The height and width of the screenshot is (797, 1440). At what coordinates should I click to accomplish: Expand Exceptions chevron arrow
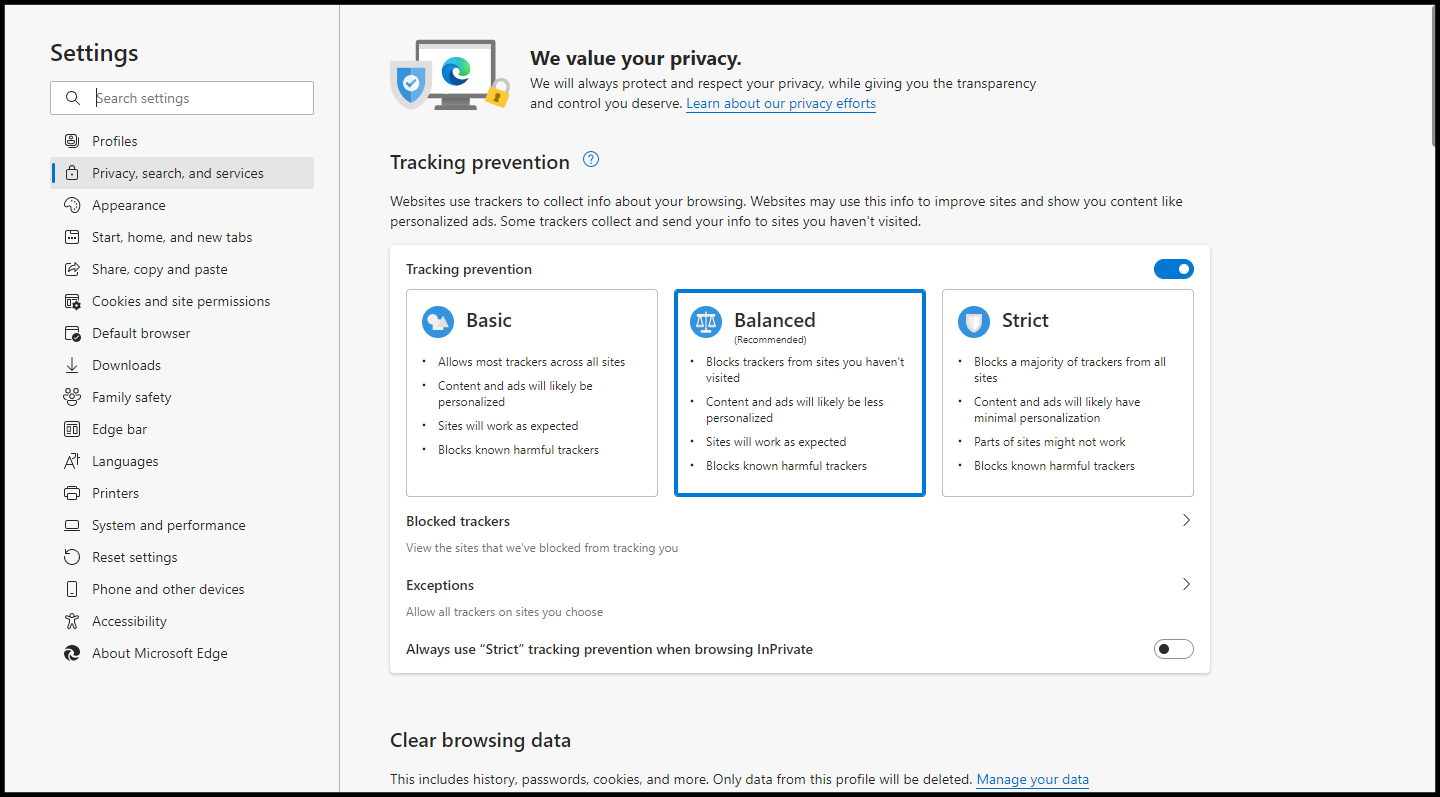pos(1186,584)
